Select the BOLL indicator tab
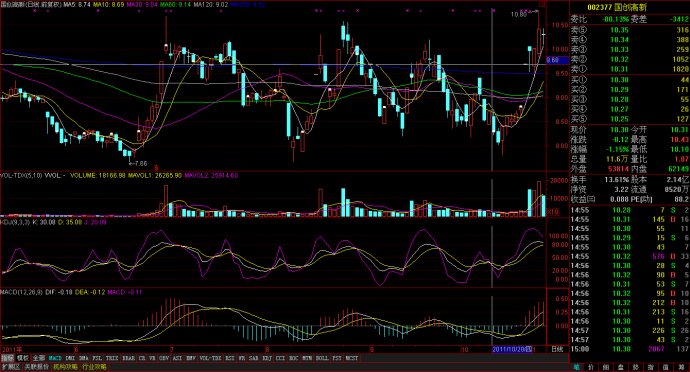Viewport: 690px width, 372px height. (x=322, y=358)
